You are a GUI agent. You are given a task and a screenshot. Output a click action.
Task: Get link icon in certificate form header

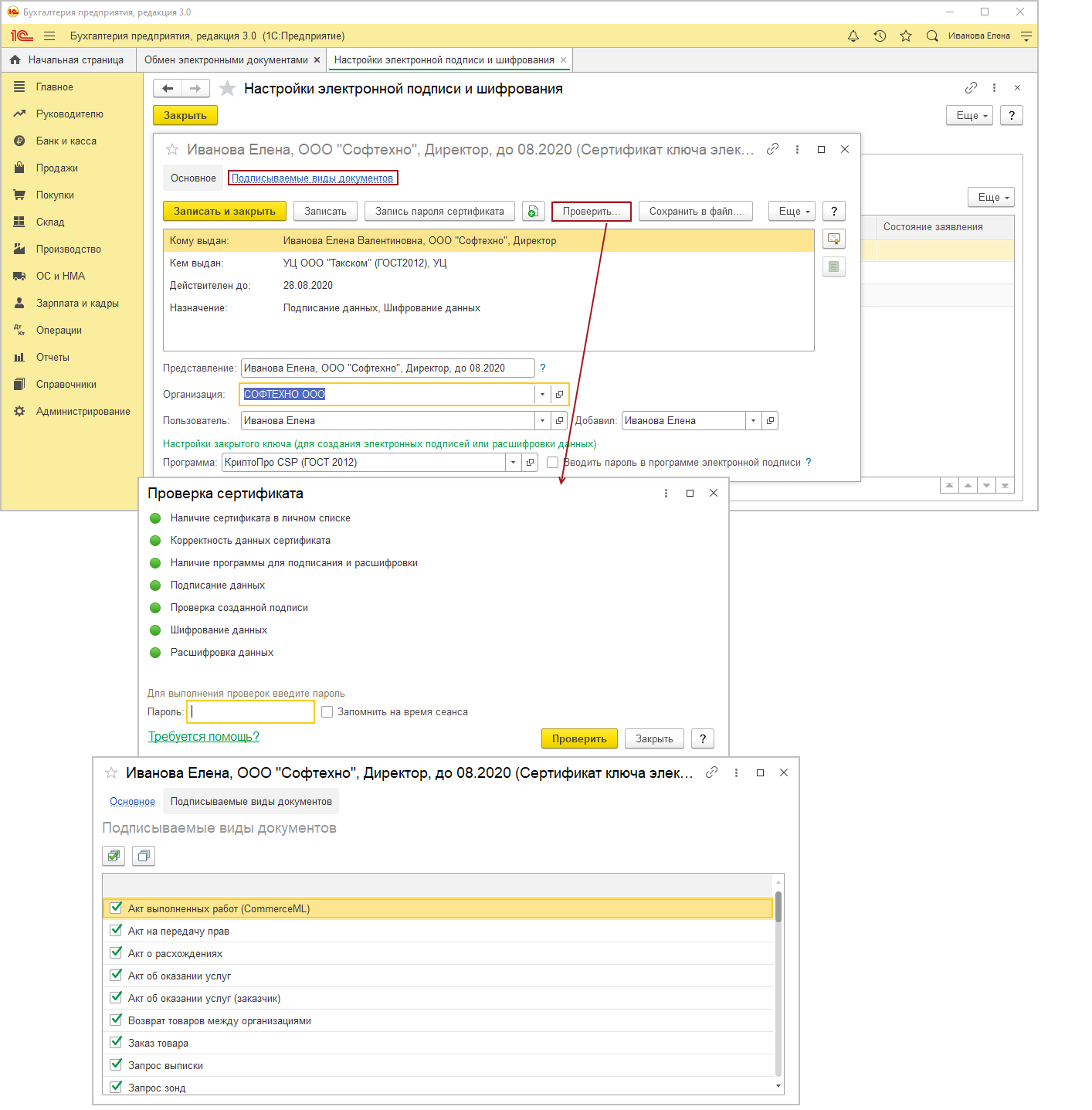(772, 149)
